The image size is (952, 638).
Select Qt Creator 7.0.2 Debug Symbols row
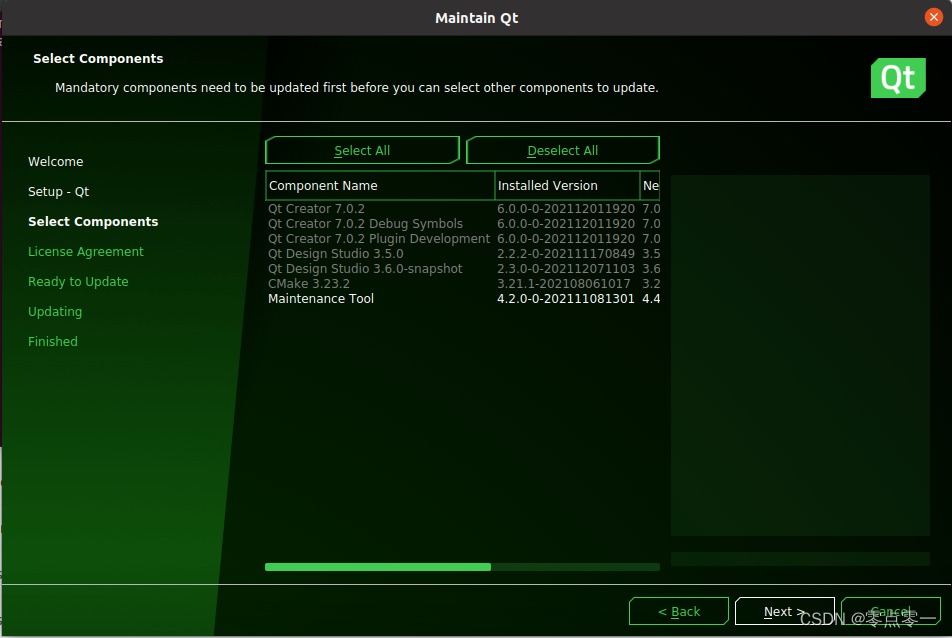(x=463, y=223)
